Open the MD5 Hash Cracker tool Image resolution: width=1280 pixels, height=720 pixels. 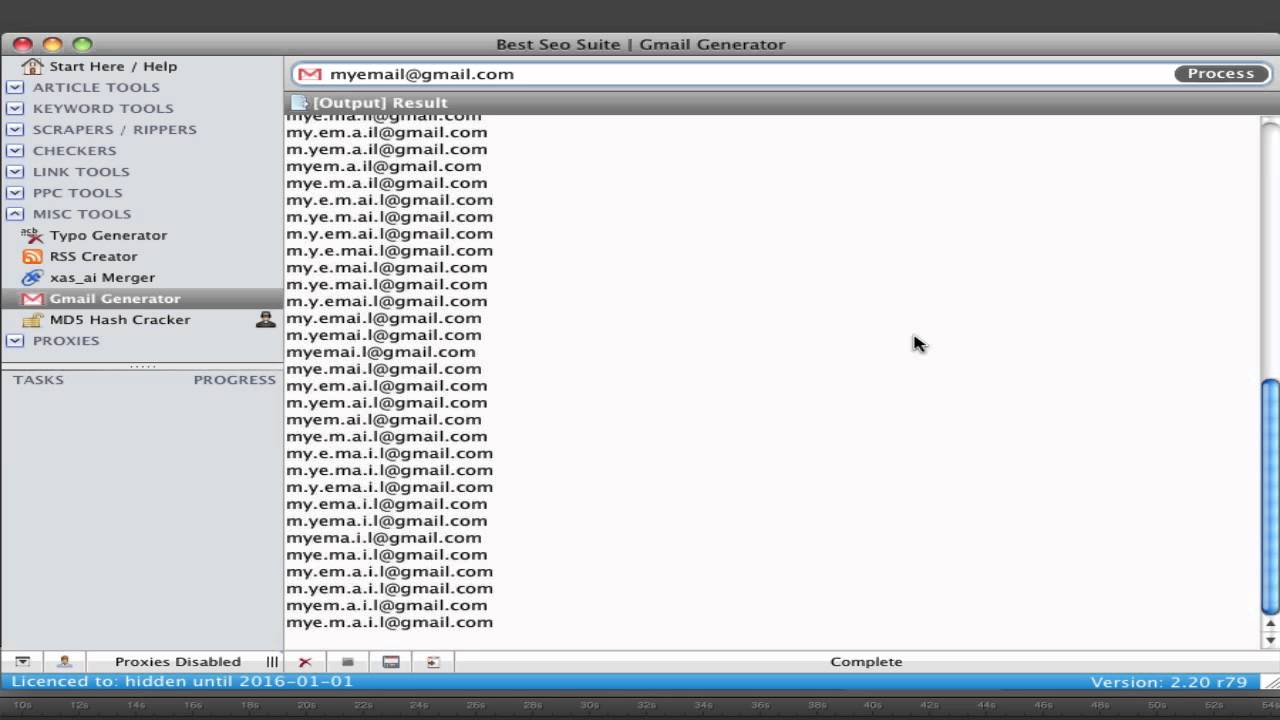coord(119,319)
